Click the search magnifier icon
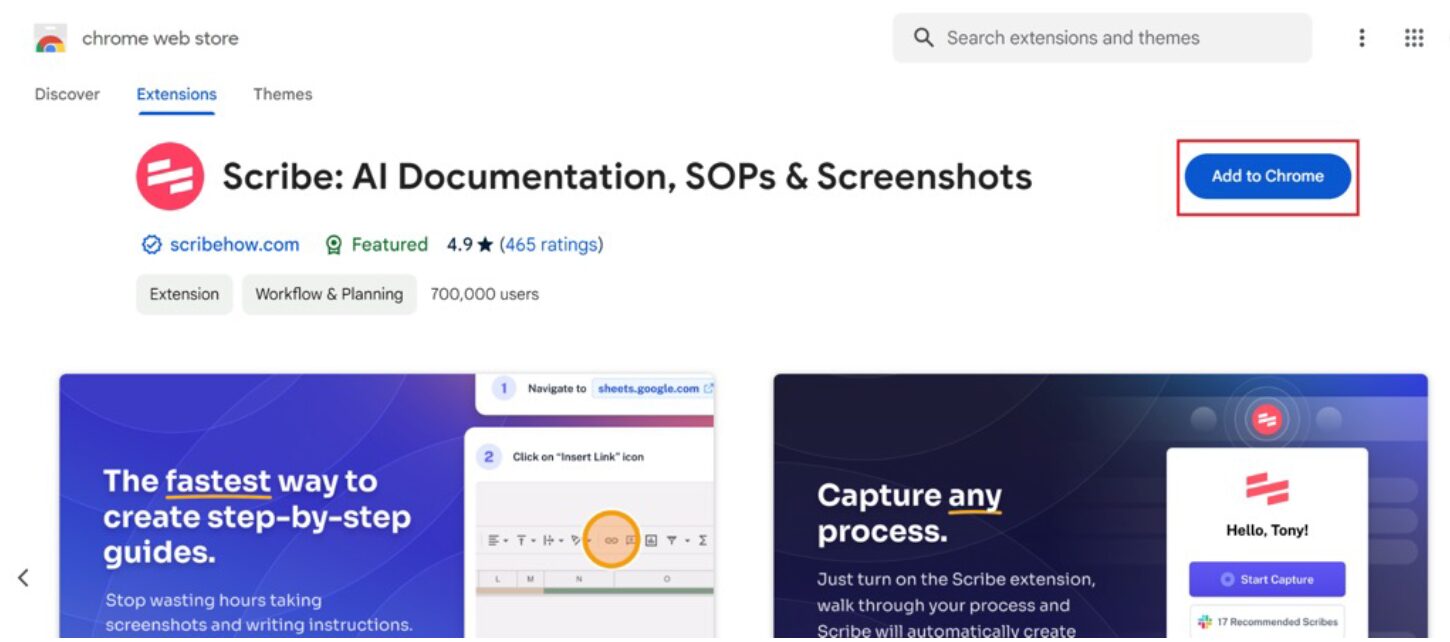This screenshot has width=1450, height=642. 922,37
